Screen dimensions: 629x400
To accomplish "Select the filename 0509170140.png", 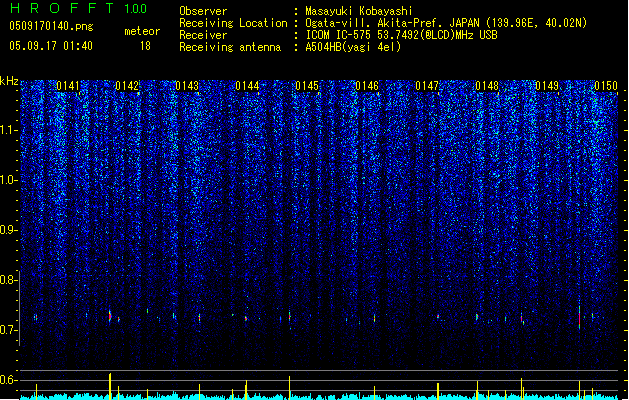I will [x=51, y=26].
